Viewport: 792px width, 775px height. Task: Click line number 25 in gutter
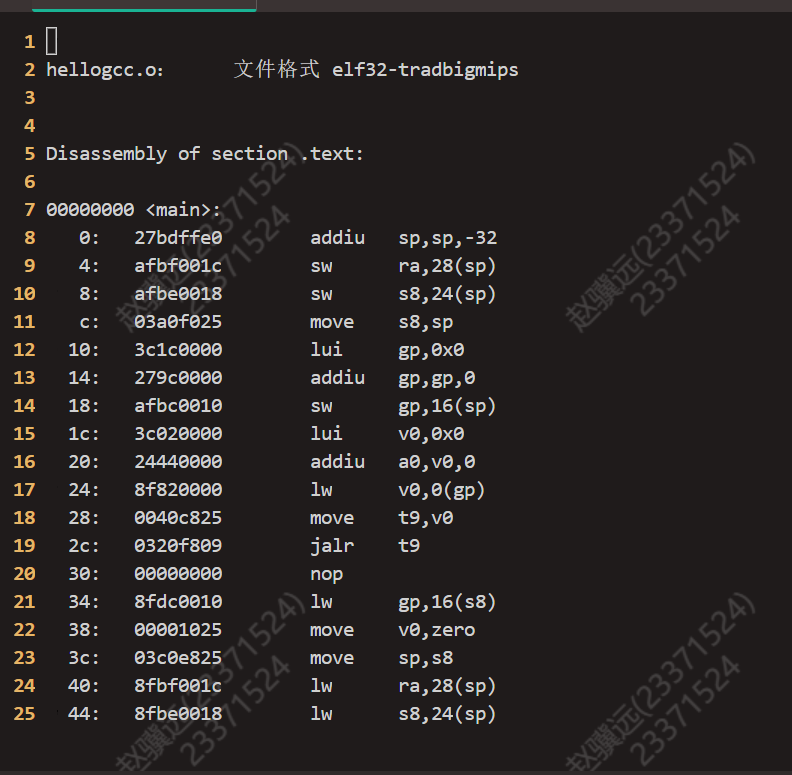24,713
